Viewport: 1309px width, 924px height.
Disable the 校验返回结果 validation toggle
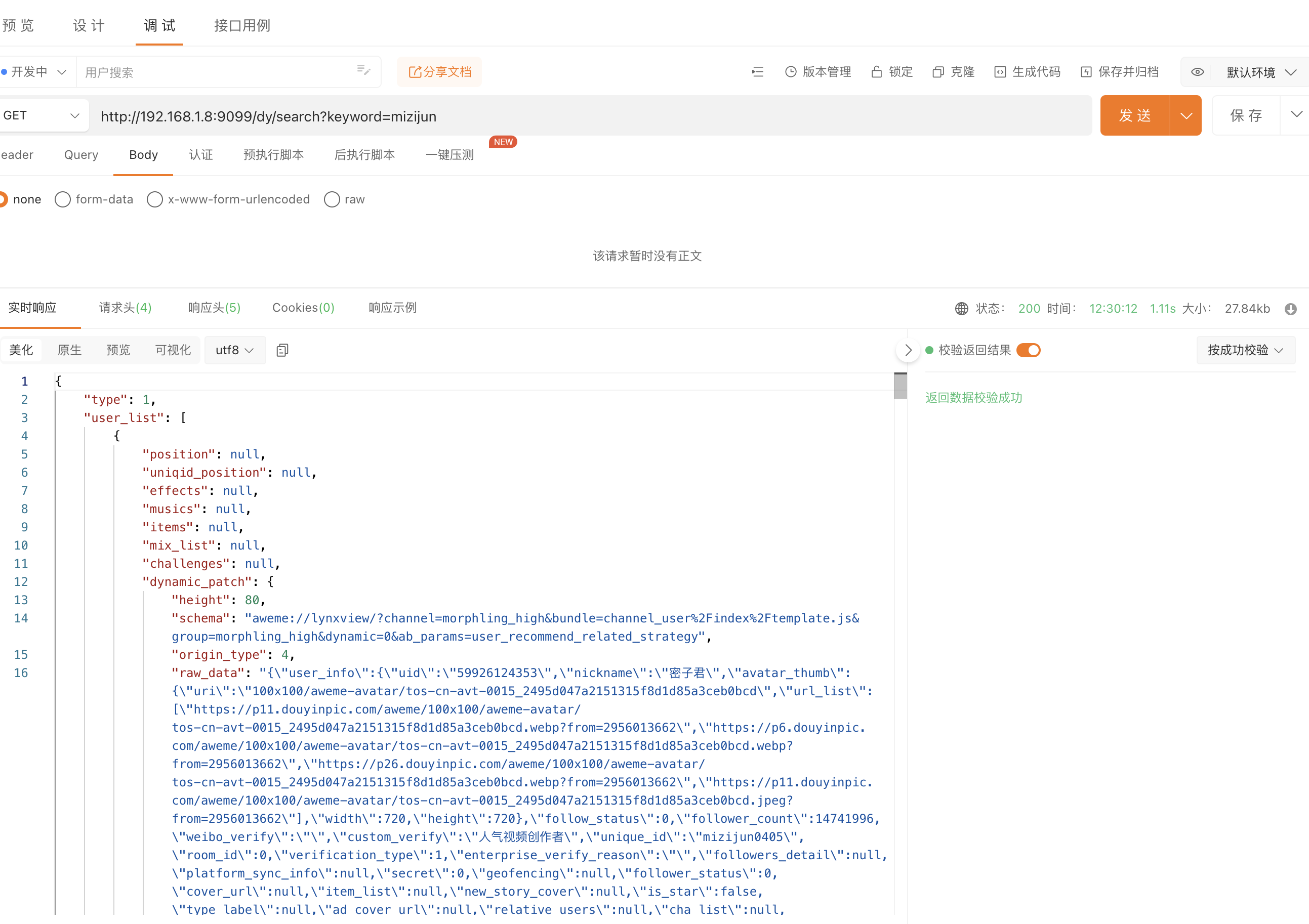click(x=1028, y=350)
